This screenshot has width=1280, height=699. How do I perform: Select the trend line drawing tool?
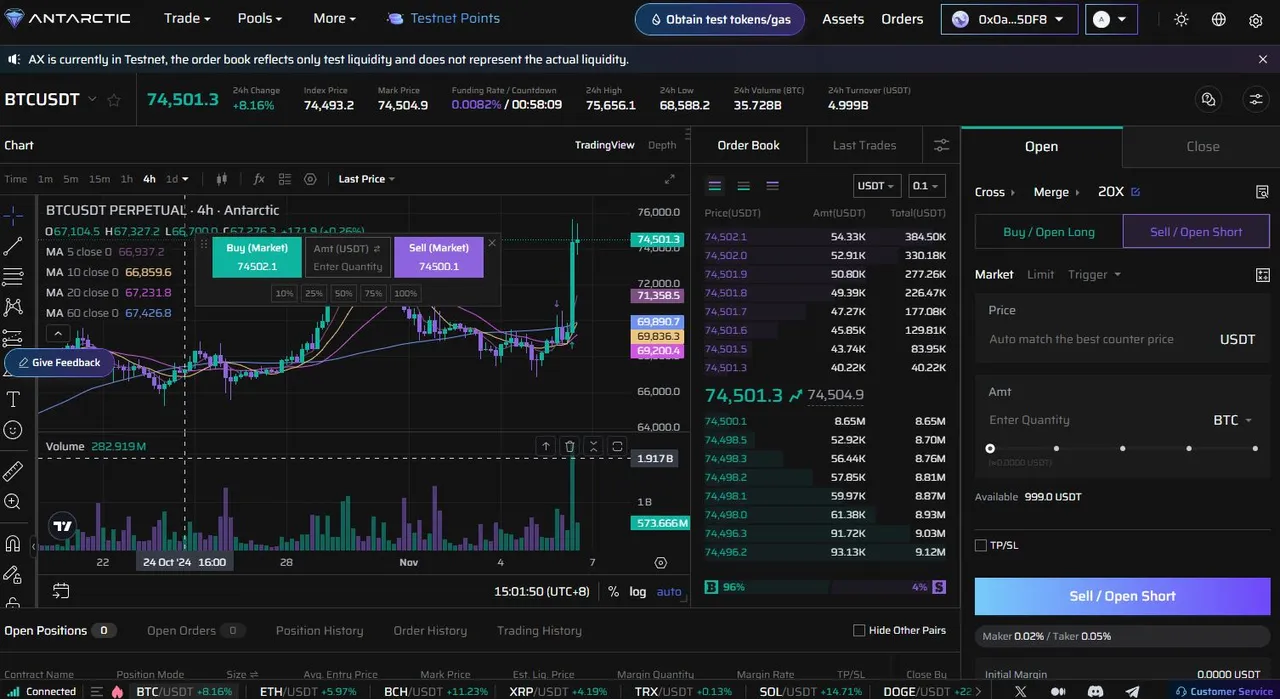(x=13, y=246)
